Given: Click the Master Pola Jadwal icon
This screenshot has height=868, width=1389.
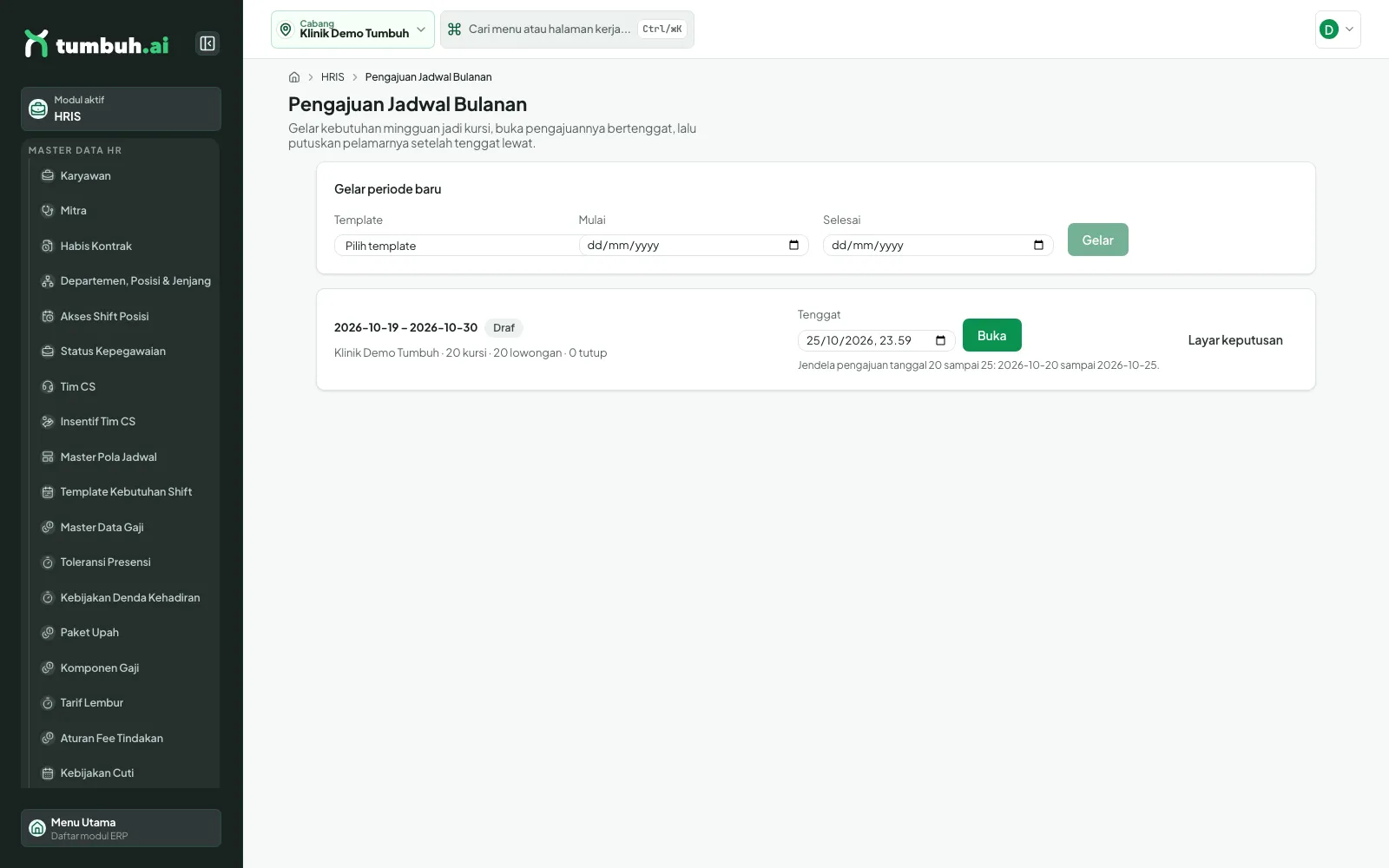Looking at the screenshot, I should pos(48,457).
